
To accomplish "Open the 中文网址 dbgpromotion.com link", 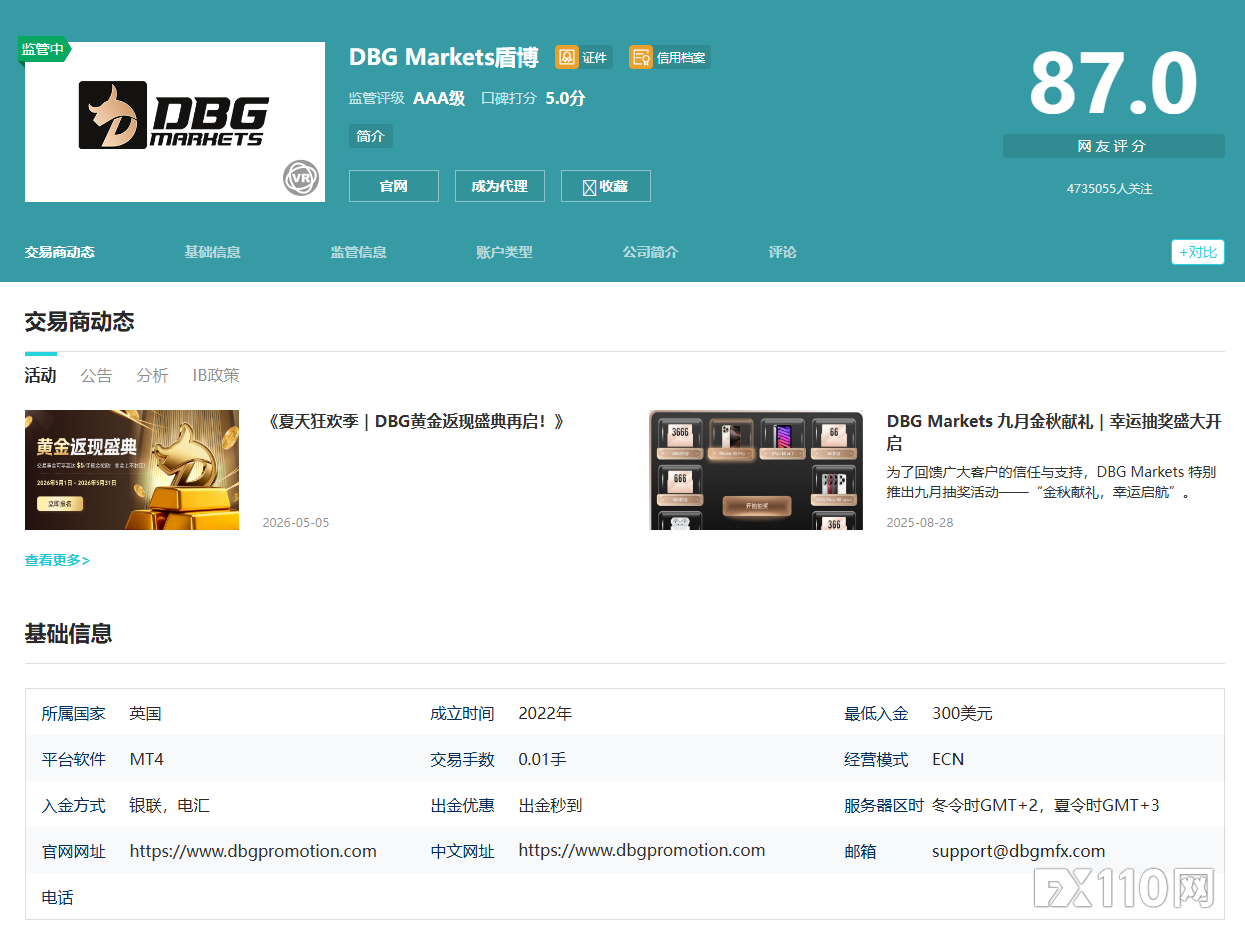I will (x=642, y=850).
